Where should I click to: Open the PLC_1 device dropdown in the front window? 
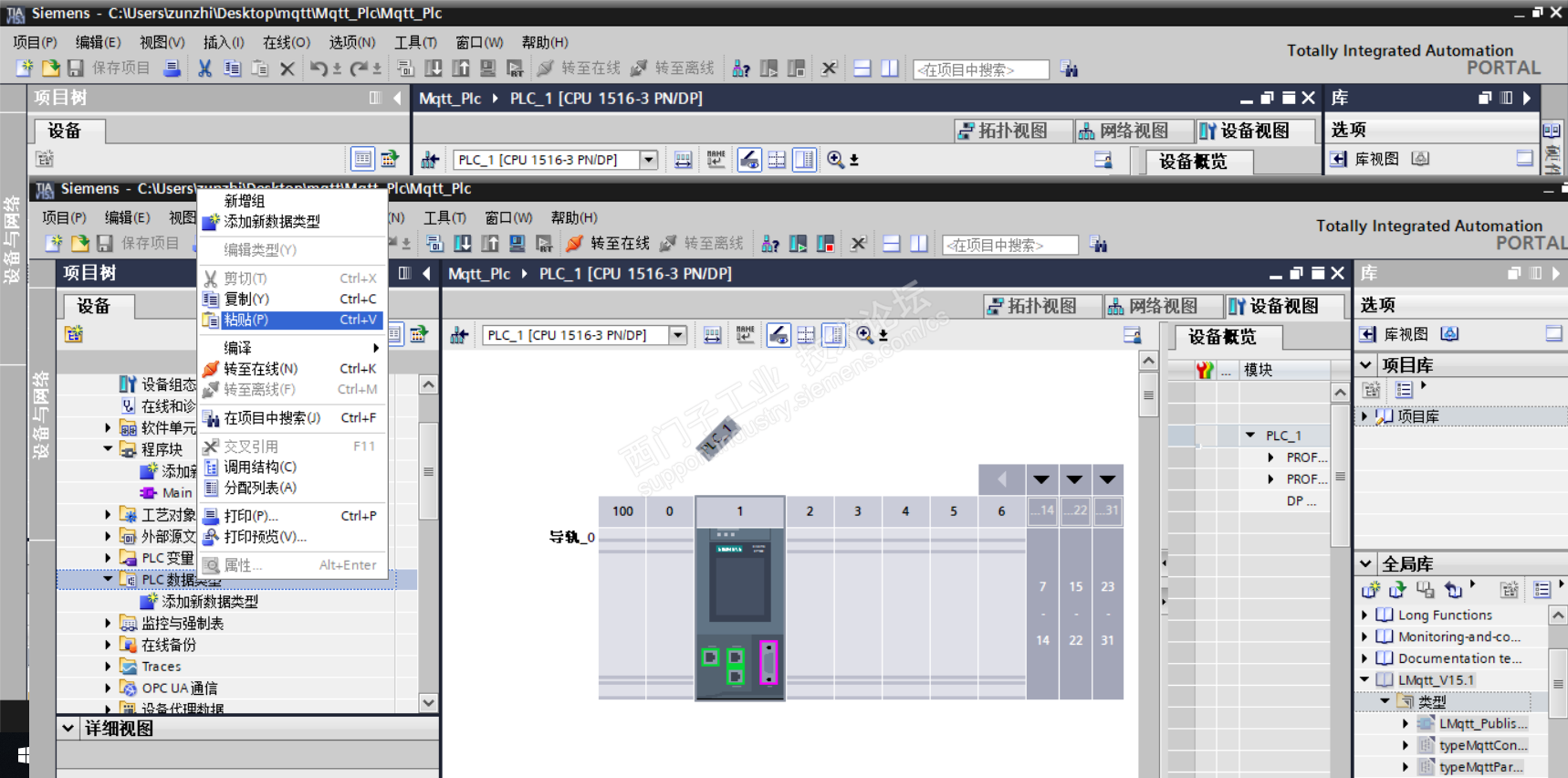(678, 335)
